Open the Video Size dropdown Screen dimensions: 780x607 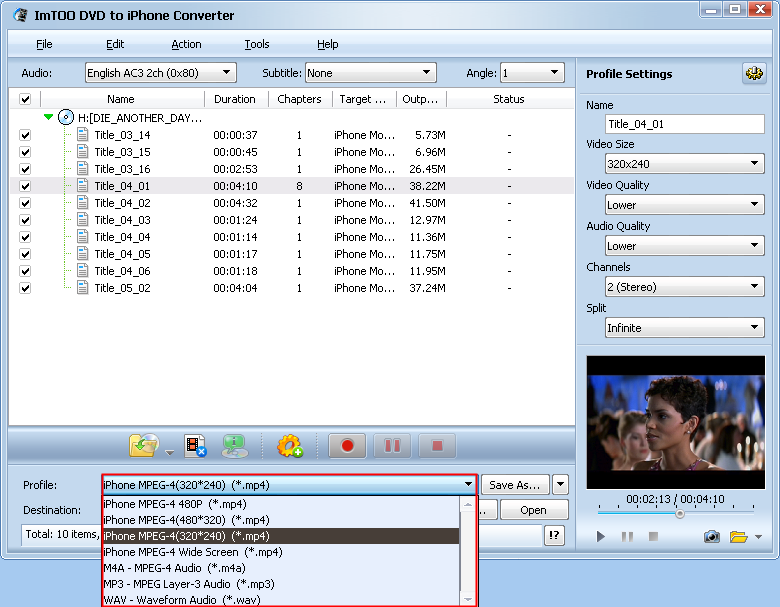tap(684, 163)
